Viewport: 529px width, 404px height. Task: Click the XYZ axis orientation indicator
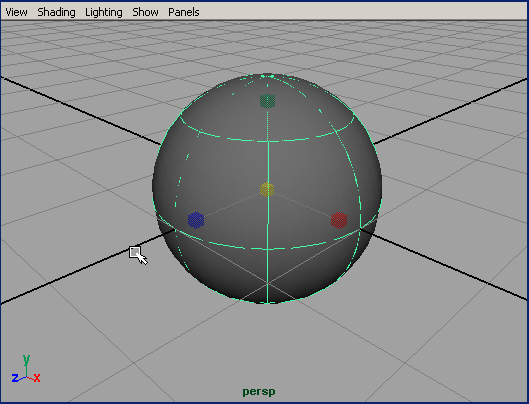26,369
